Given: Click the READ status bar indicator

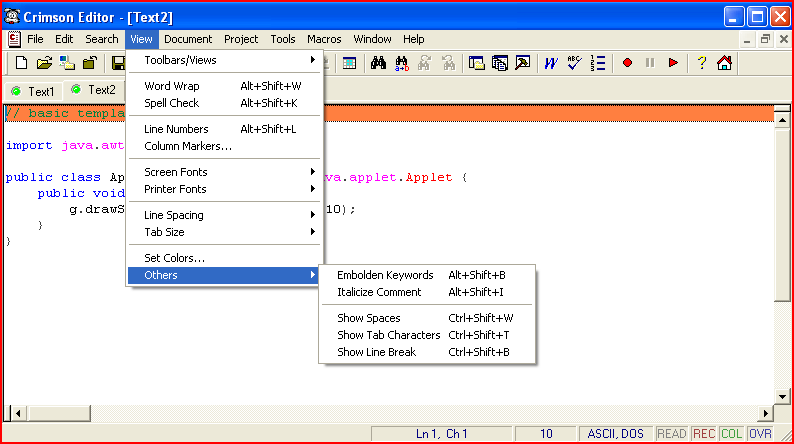Looking at the screenshot, I should coord(671,434).
